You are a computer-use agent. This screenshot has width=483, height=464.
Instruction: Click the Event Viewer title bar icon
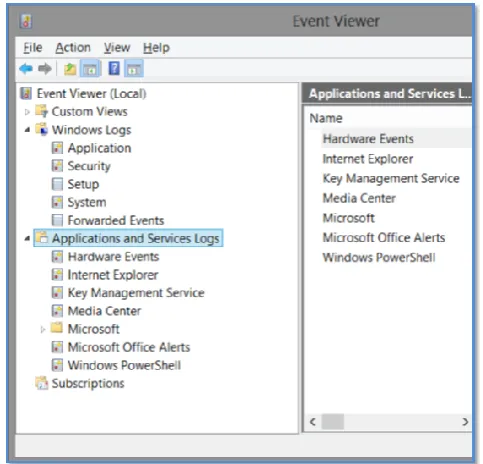coord(26,22)
